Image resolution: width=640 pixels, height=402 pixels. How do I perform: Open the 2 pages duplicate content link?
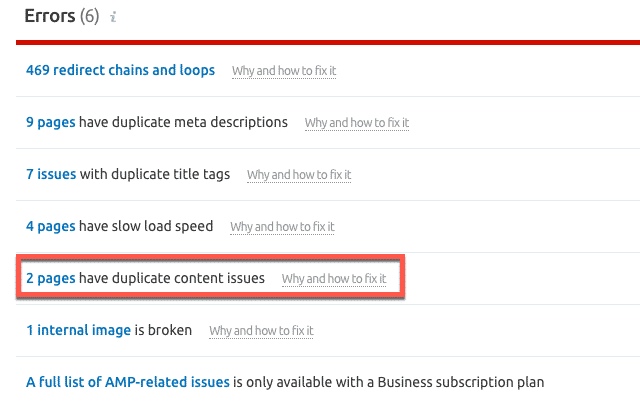coord(50,278)
